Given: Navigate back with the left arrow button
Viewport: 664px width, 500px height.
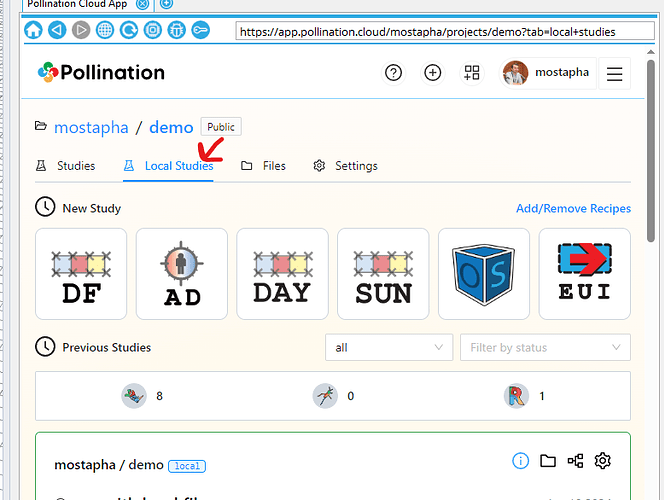Looking at the screenshot, I should tap(57, 30).
